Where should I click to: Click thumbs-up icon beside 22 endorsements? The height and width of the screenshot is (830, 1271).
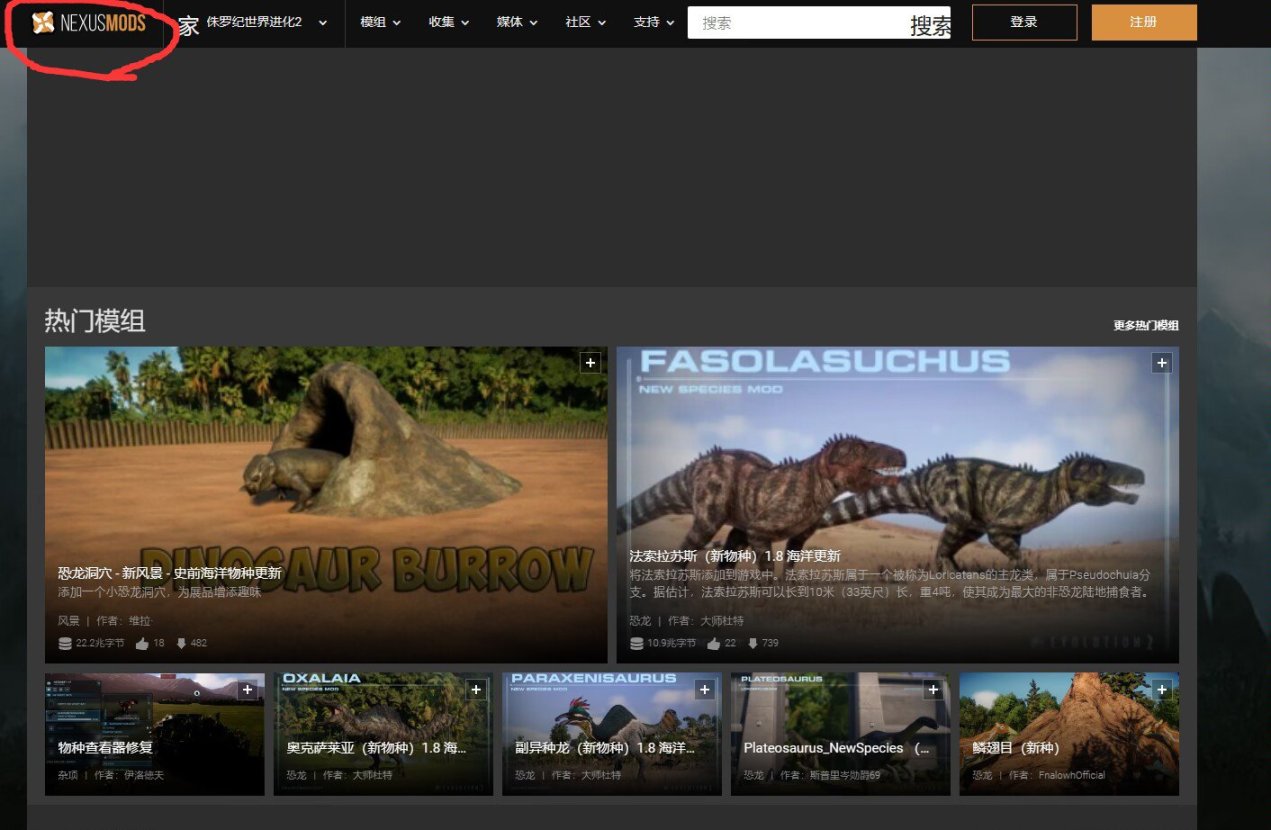click(x=713, y=643)
